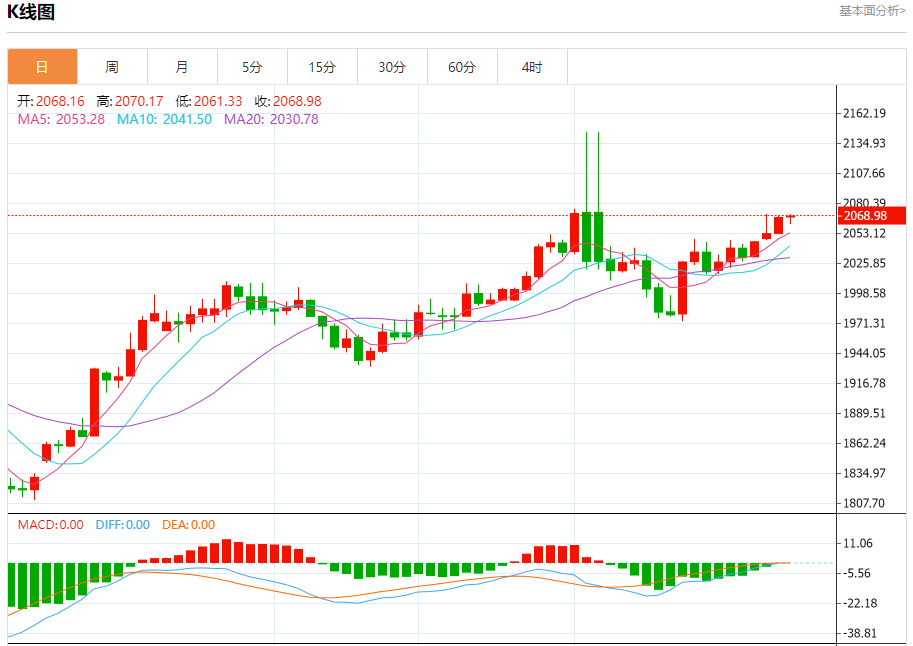Switch to the 周 weekly tab
The image size is (913, 646).
(x=112, y=67)
